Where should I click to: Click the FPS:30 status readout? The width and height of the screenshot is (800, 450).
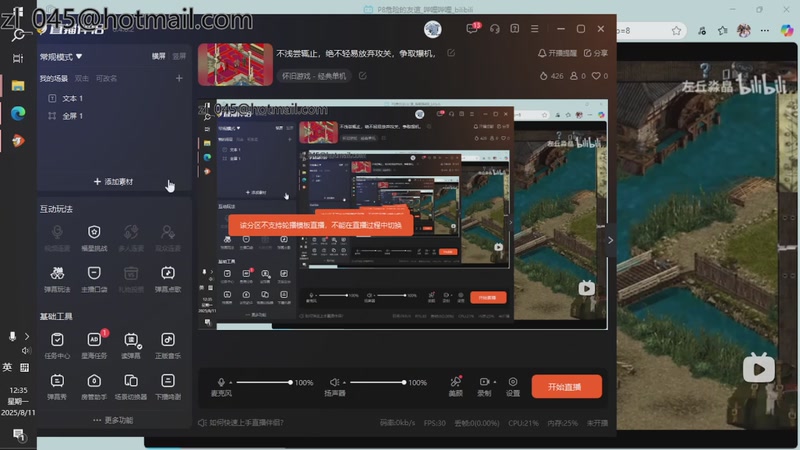(x=435, y=423)
